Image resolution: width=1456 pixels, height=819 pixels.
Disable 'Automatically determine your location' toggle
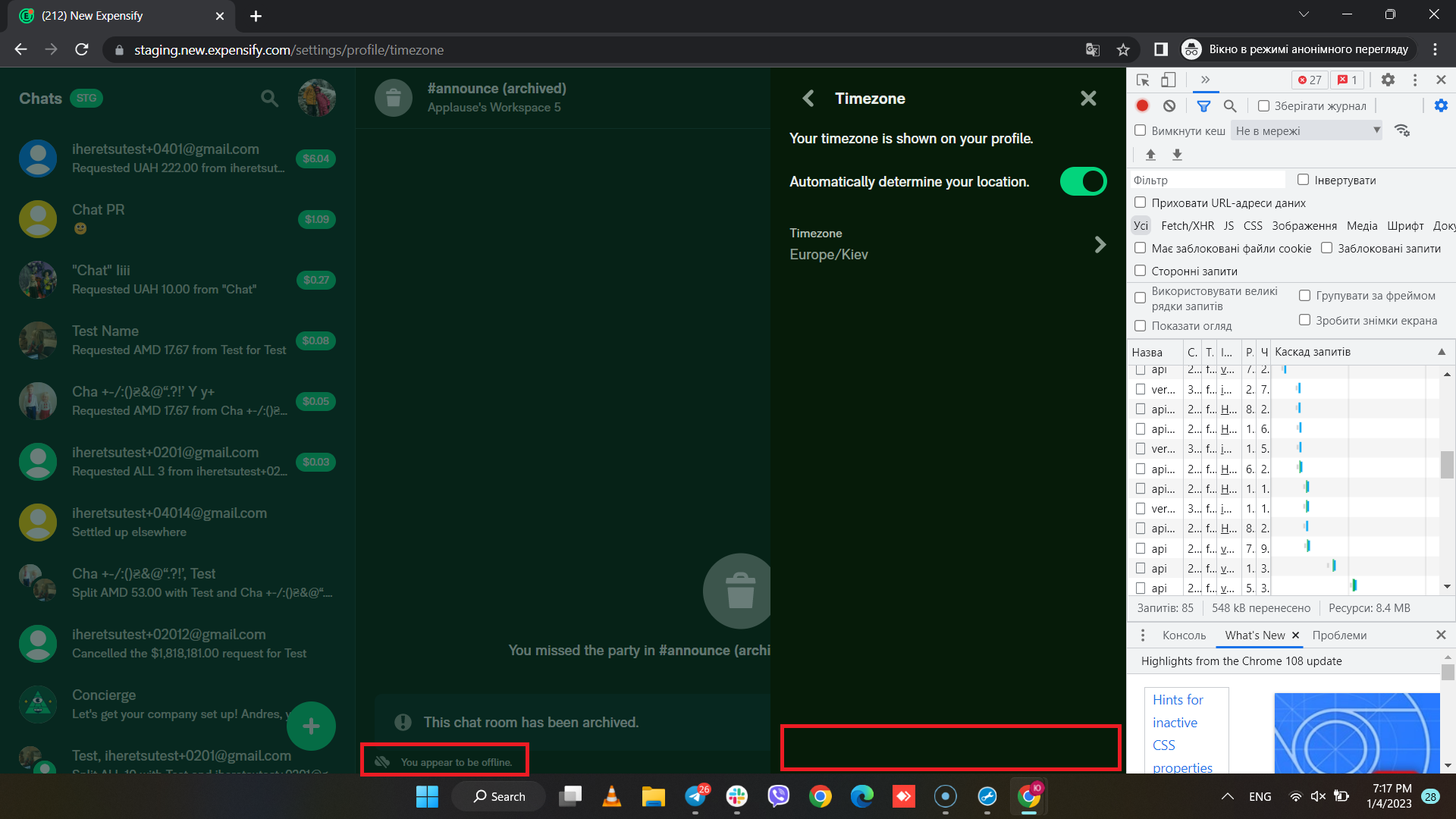point(1083,181)
